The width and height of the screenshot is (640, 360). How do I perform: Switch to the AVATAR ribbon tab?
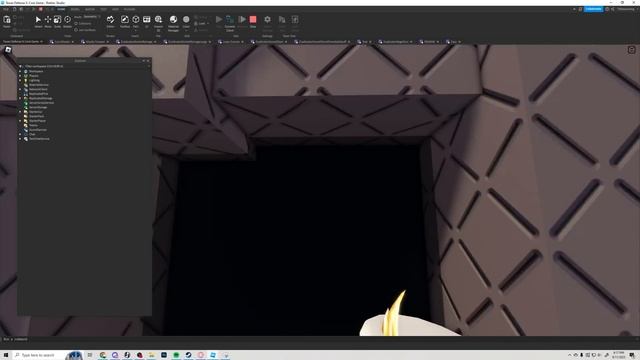(x=90, y=9)
